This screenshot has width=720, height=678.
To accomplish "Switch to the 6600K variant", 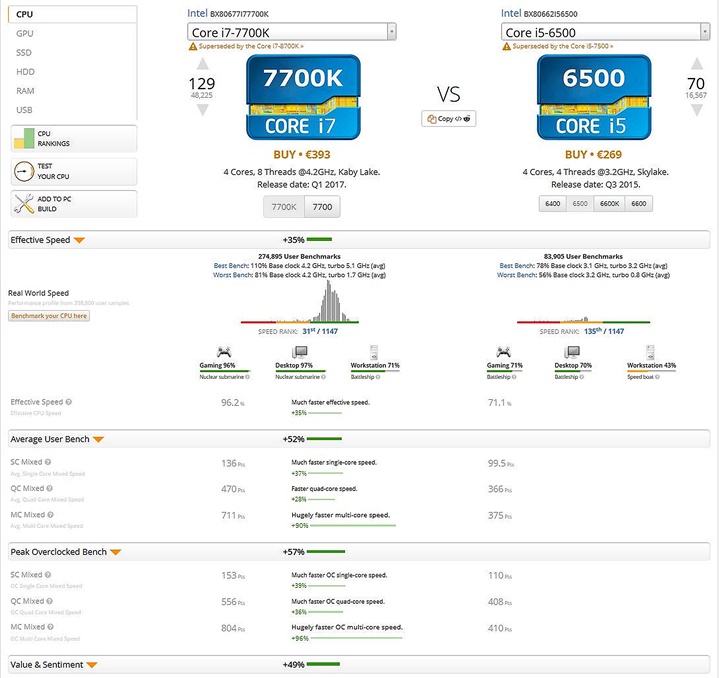I will [x=609, y=203].
